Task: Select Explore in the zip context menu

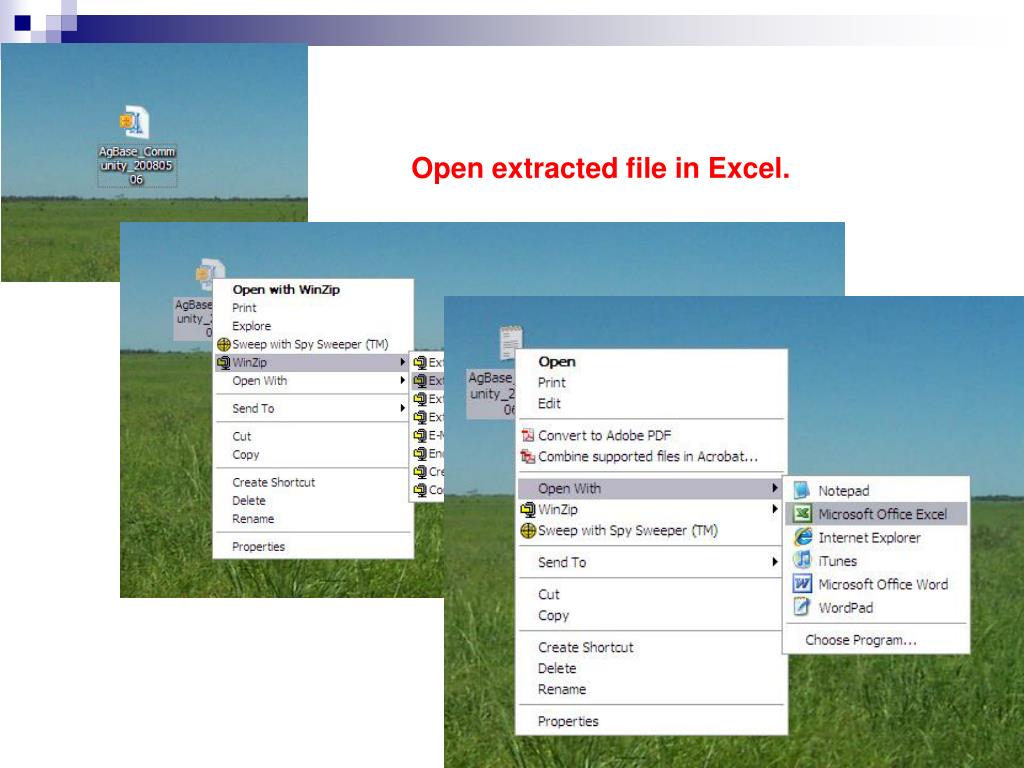Action: tap(251, 326)
